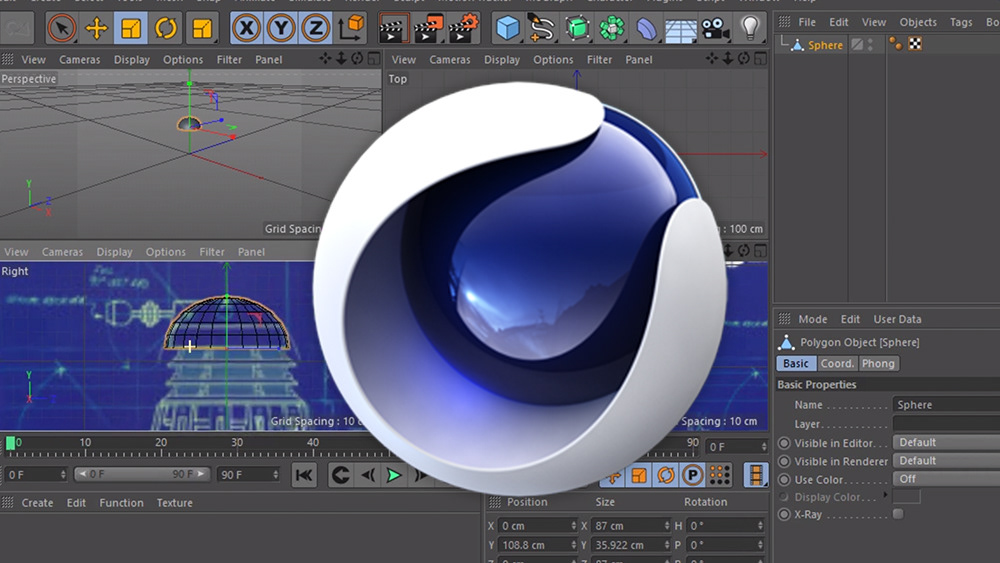Image resolution: width=1000 pixels, height=563 pixels.
Task: Toggle Y axis lock
Action: [x=281, y=28]
